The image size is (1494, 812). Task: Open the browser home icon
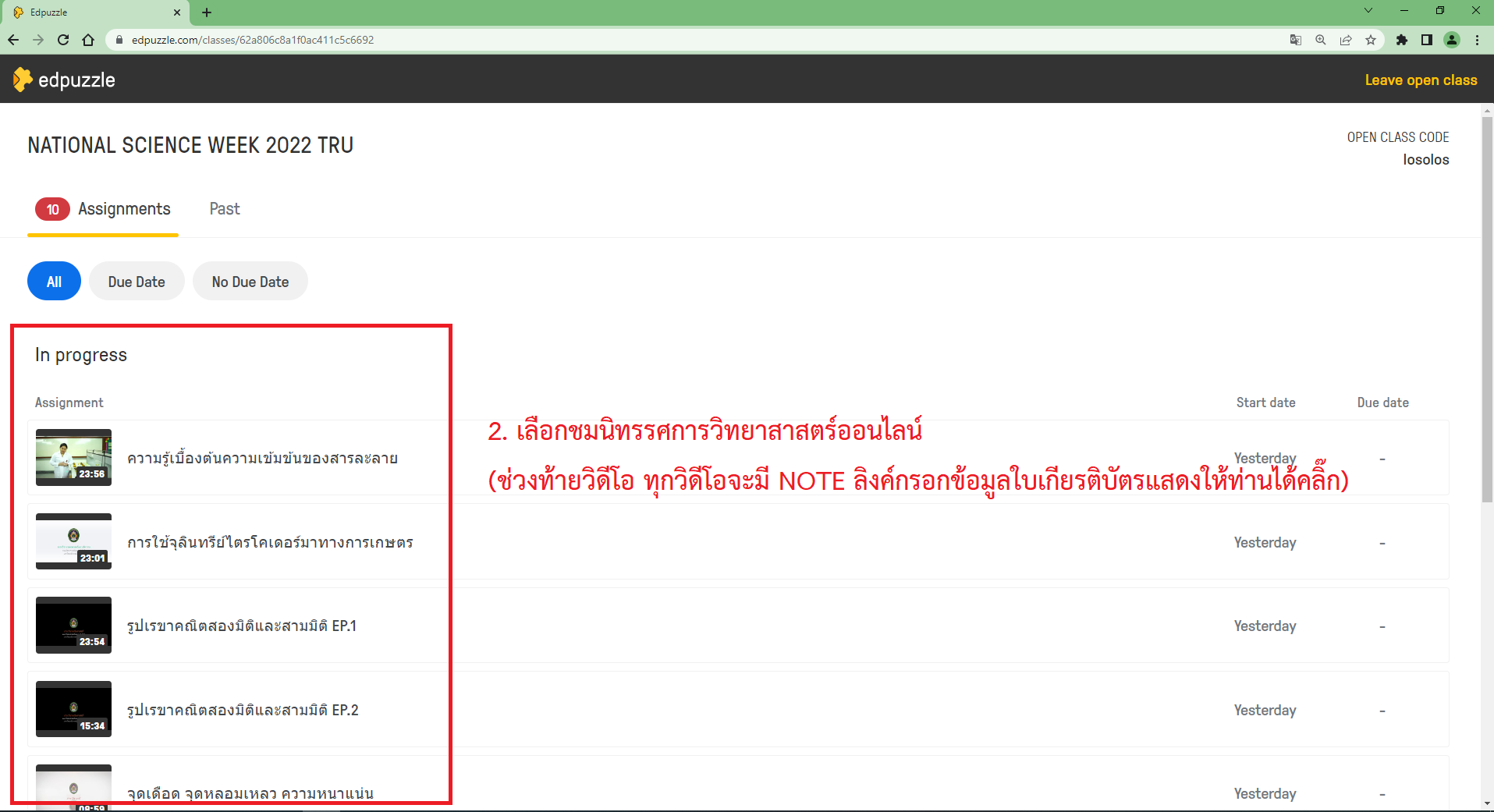click(88, 40)
